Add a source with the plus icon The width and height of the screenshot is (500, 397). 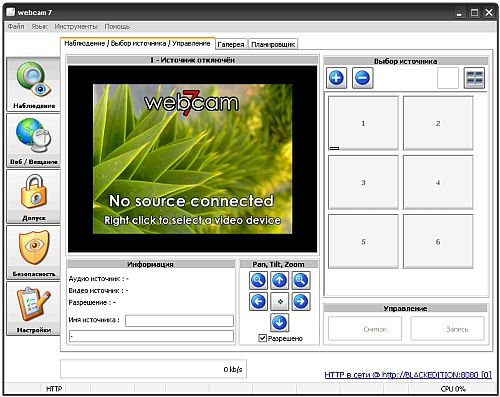tap(336, 78)
